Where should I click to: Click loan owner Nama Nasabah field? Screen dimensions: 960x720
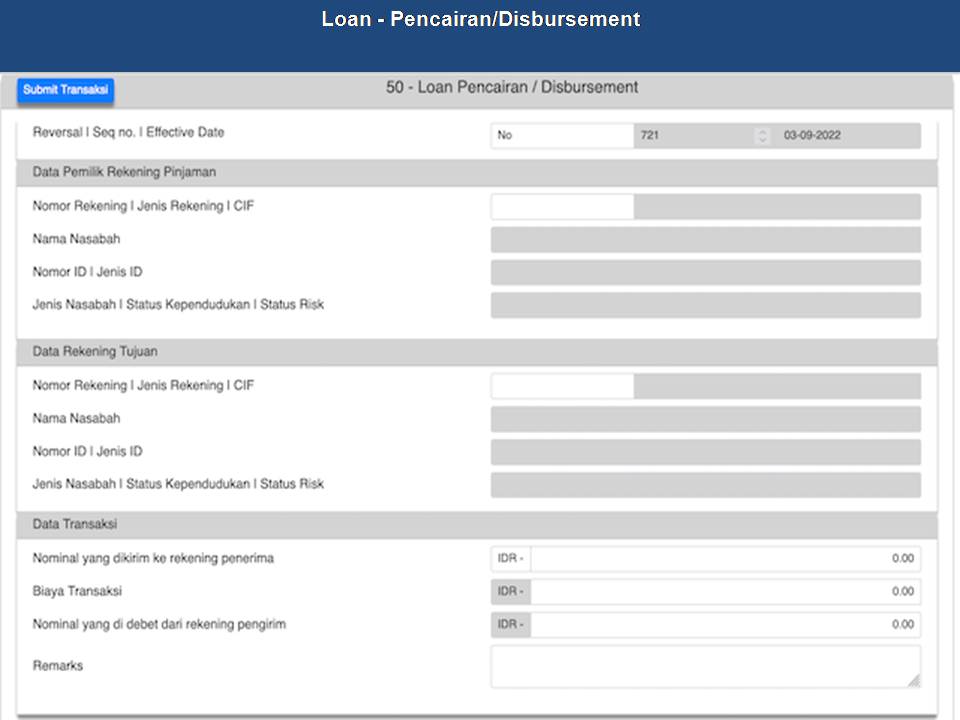tap(705, 240)
